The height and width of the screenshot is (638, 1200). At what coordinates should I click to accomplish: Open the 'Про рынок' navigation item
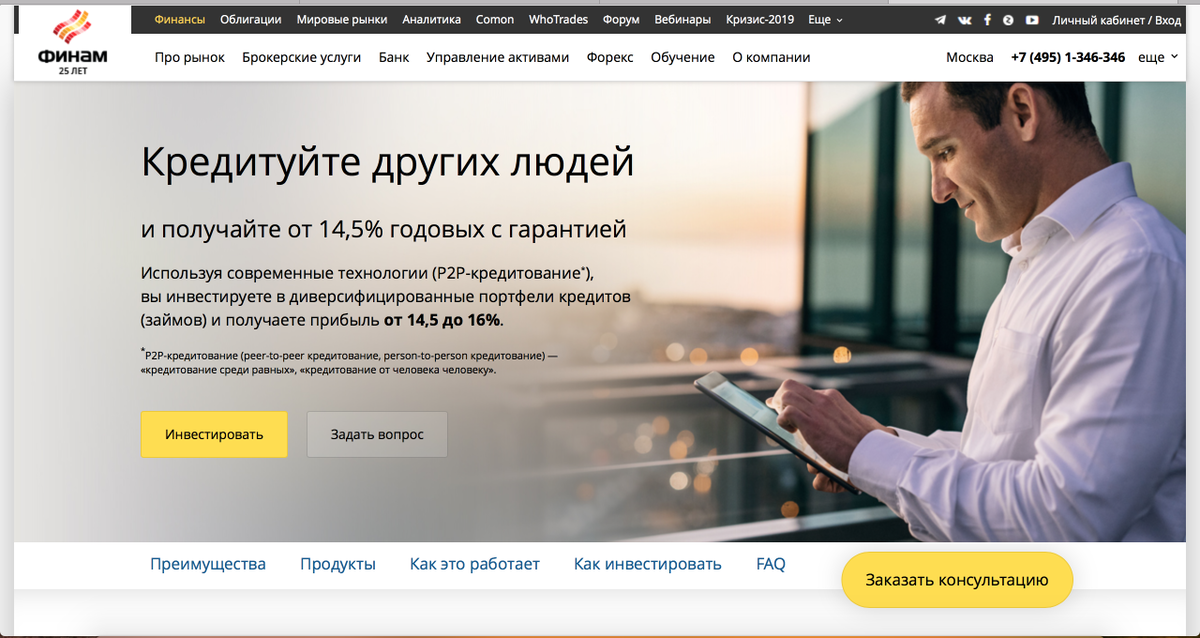click(190, 57)
